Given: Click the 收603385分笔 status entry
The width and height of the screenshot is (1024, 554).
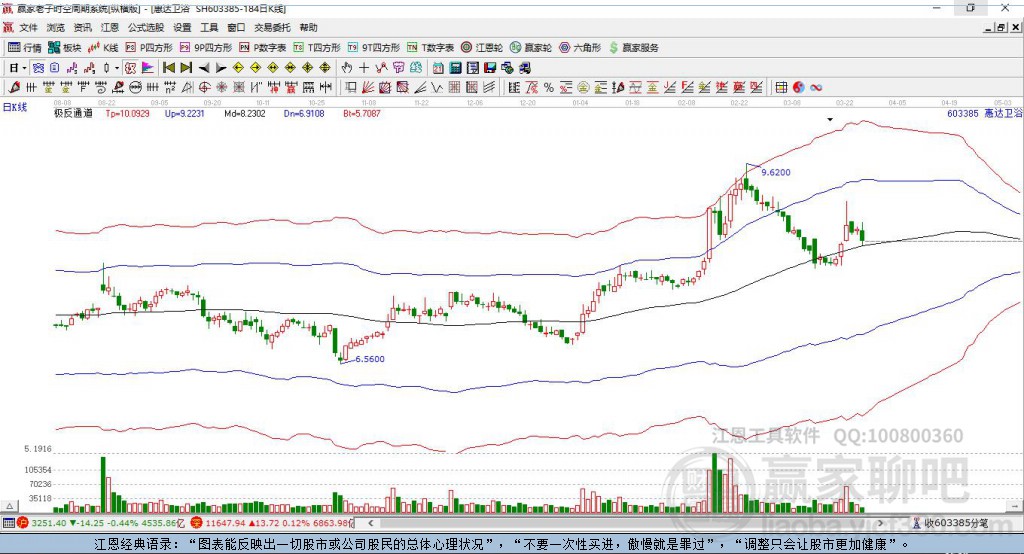Looking at the screenshot, I should pyautogui.click(x=956, y=523).
